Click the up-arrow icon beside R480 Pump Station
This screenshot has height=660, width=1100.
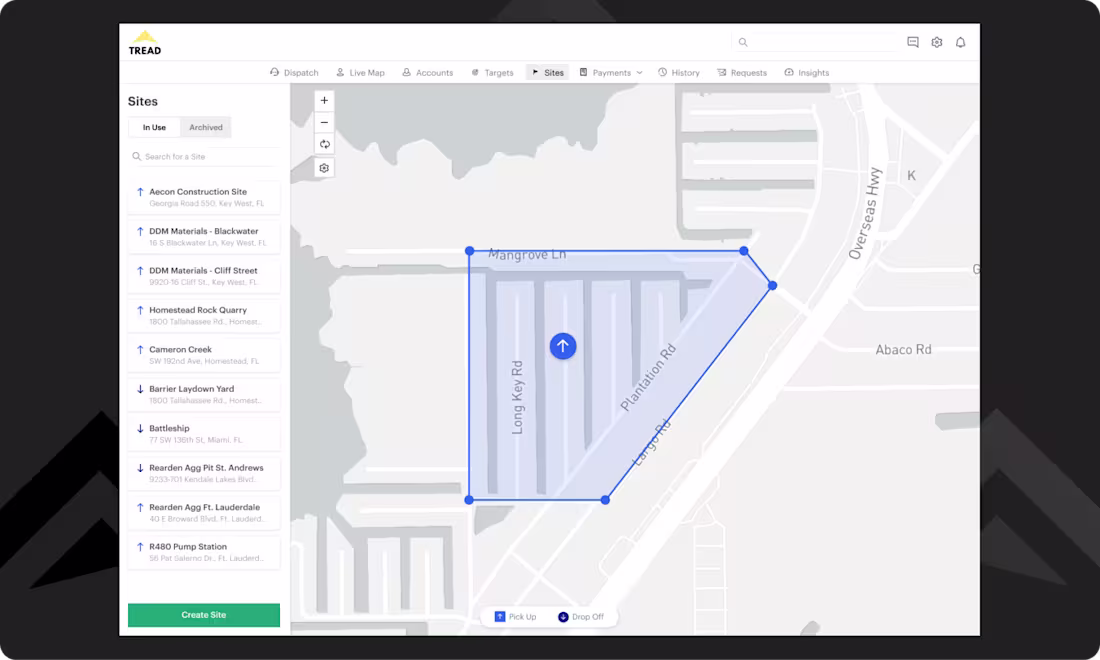point(140,546)
